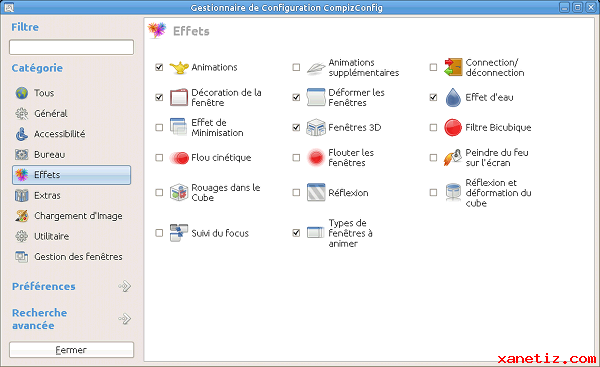Disable the Animations checkbox

click(x=159, y=67)
